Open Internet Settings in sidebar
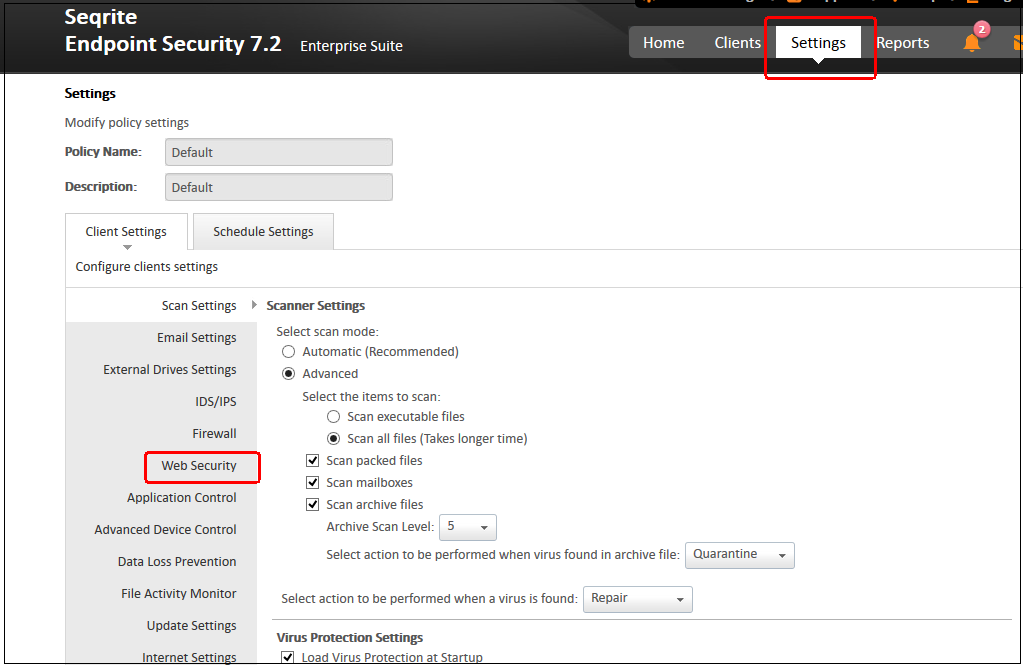This screenshot has height=665, width=1023. tap(189, 657)
